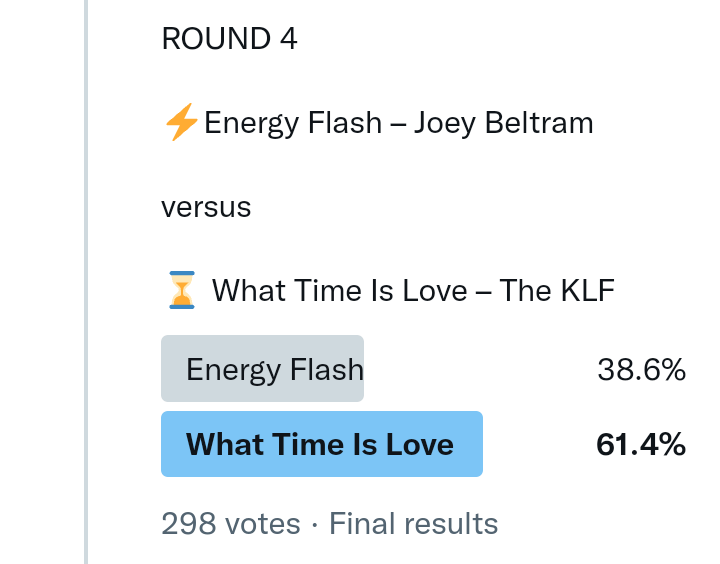Click the ROUND 4 heading text

pos(229,39)
